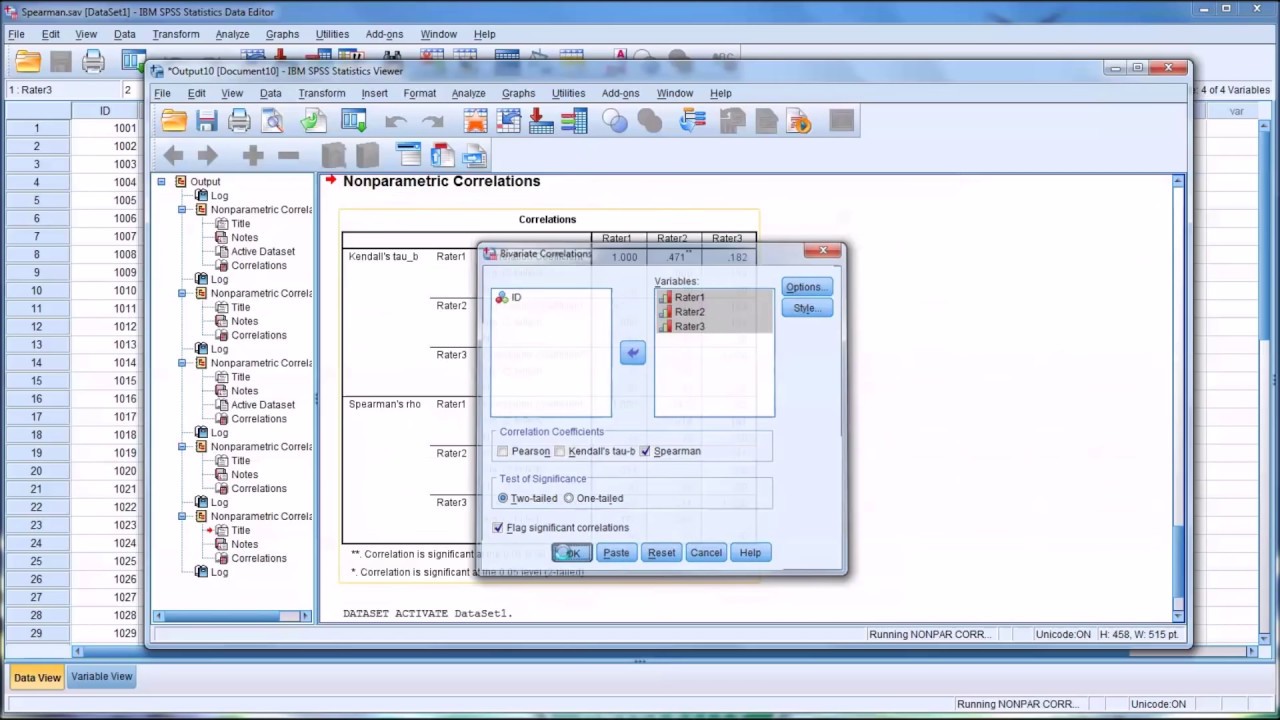Open Transform menu in Data Editor

point(176,34)
